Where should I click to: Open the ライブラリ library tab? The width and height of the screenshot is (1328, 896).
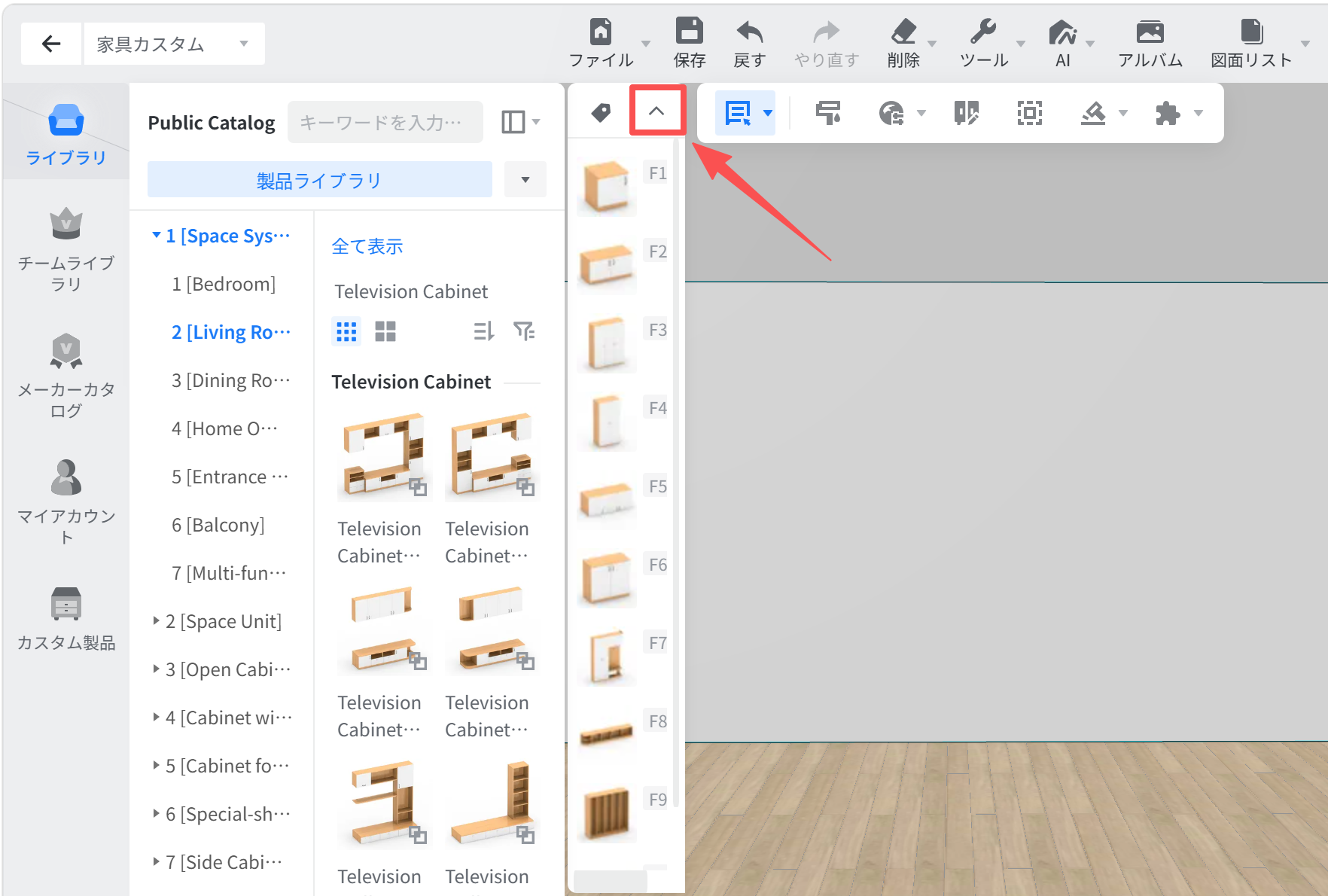[66, 134]
